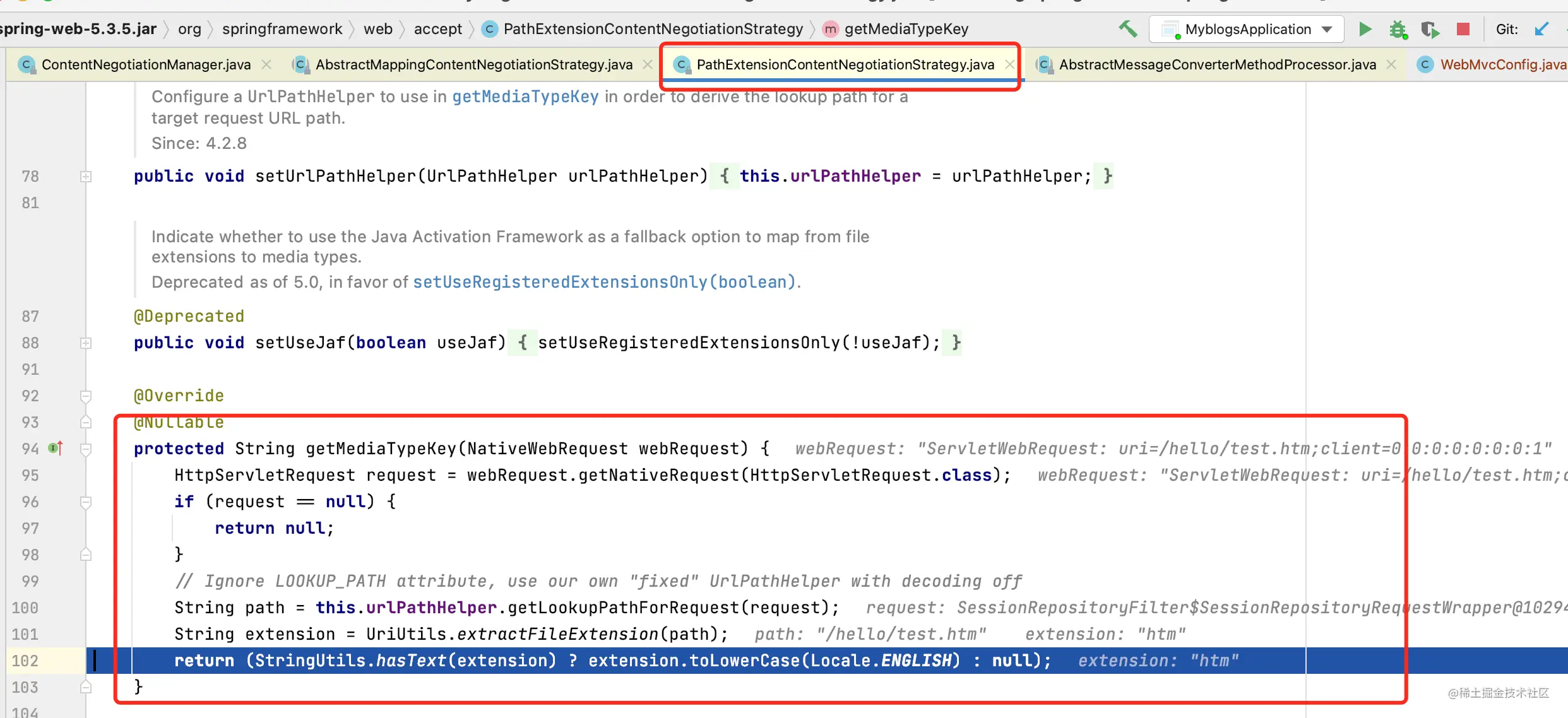Click the Git update project arrow icon
Screen dimensions: 1568x718
click(x=1541, y=29)
